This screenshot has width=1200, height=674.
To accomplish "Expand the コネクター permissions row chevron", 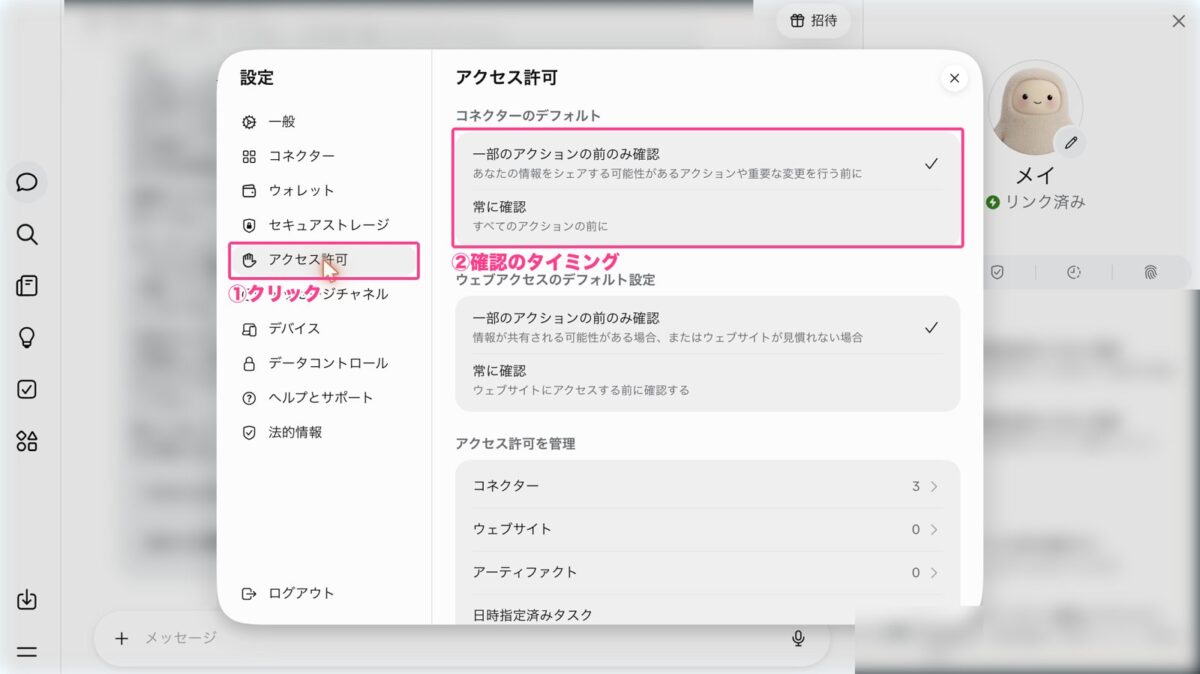I will pos(934,486).
